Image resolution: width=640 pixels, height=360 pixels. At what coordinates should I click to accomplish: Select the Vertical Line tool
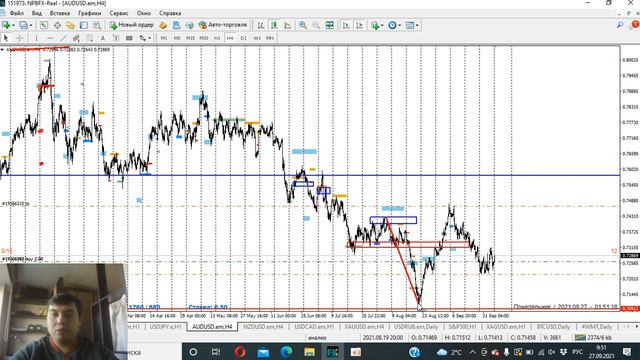pyautogui.click(x=36, y=38)
